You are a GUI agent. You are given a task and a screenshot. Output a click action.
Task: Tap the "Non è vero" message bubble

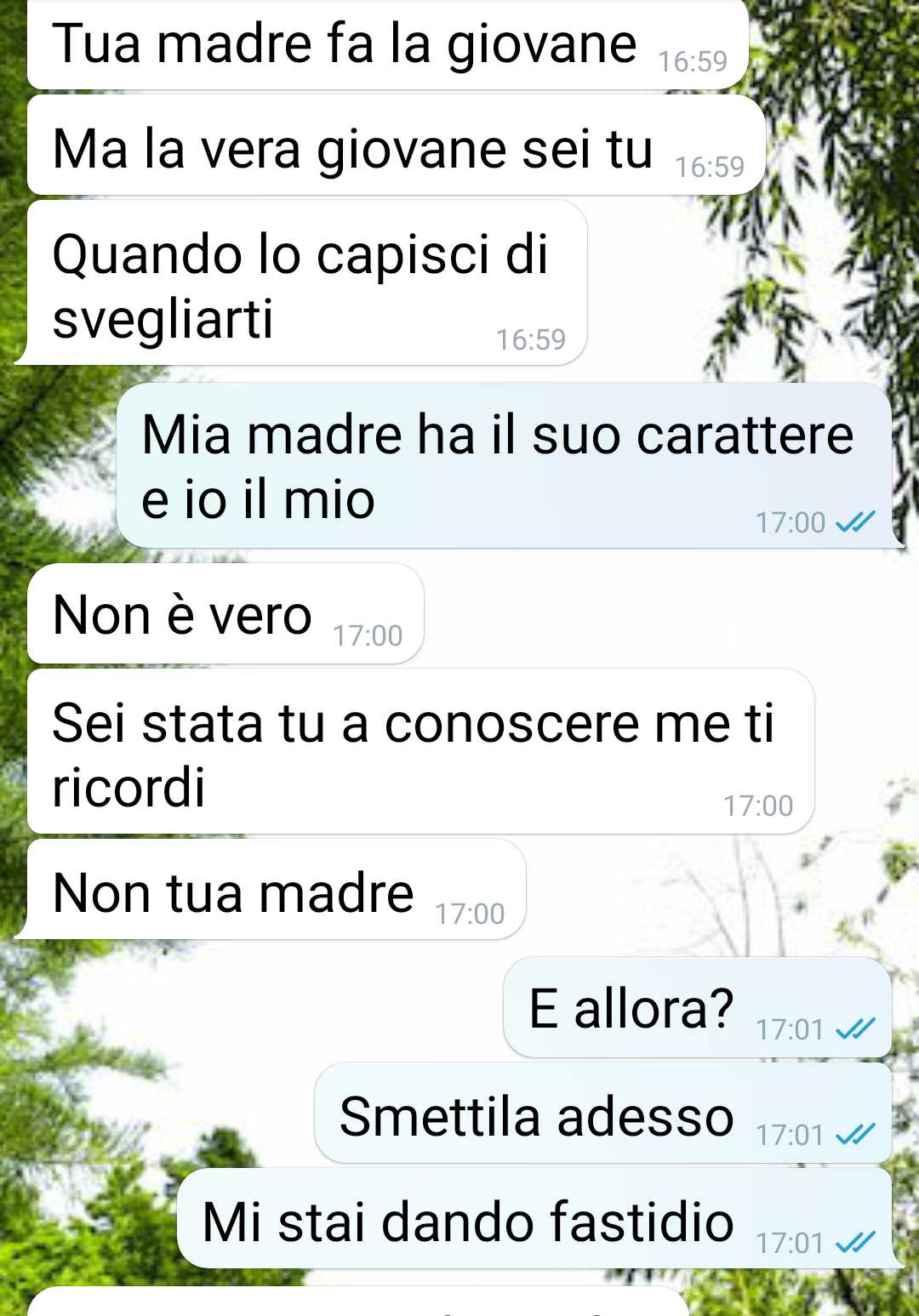click(225, 614)
